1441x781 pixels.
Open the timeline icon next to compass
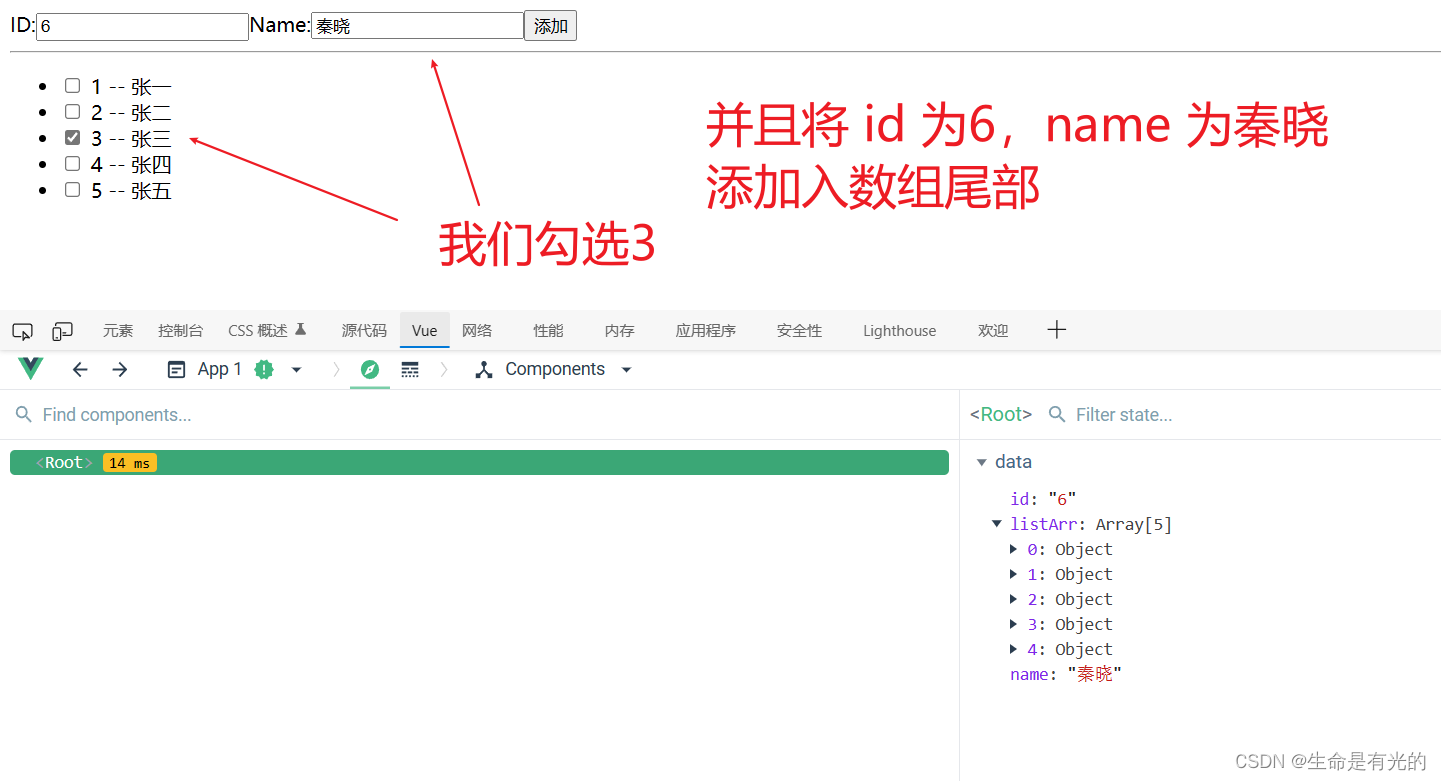410,370
